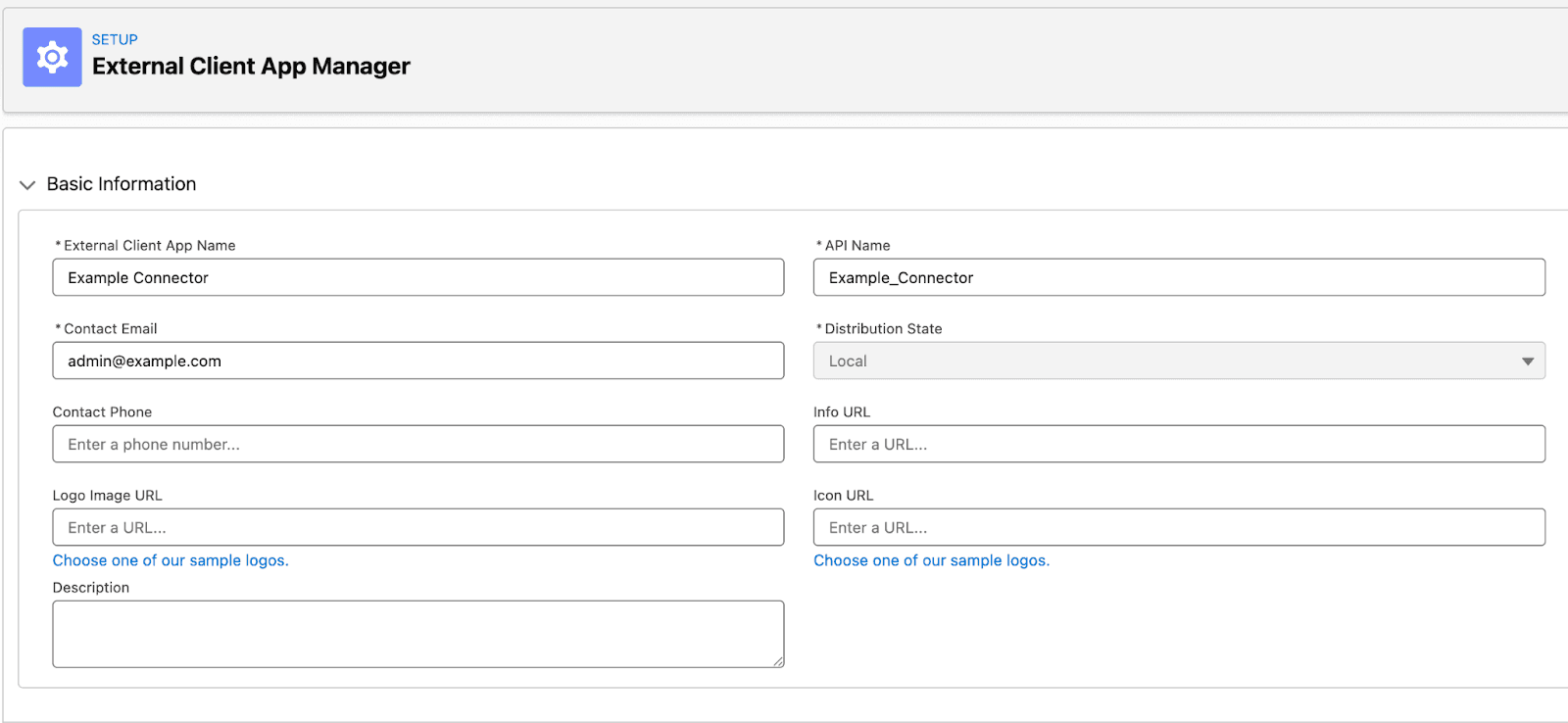Click the Description field label
This screenshot has width=1568, height=723.
[91, 588]
